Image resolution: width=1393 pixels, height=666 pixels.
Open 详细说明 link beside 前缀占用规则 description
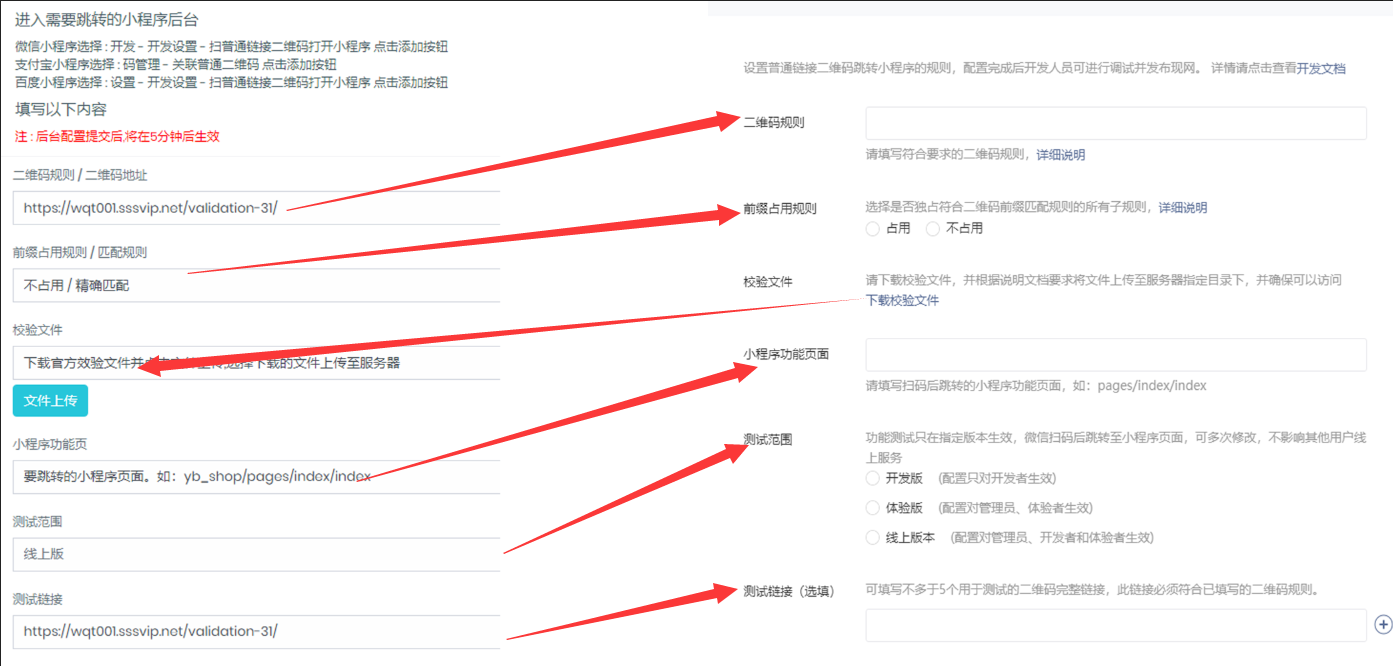tap(1183, 208)
